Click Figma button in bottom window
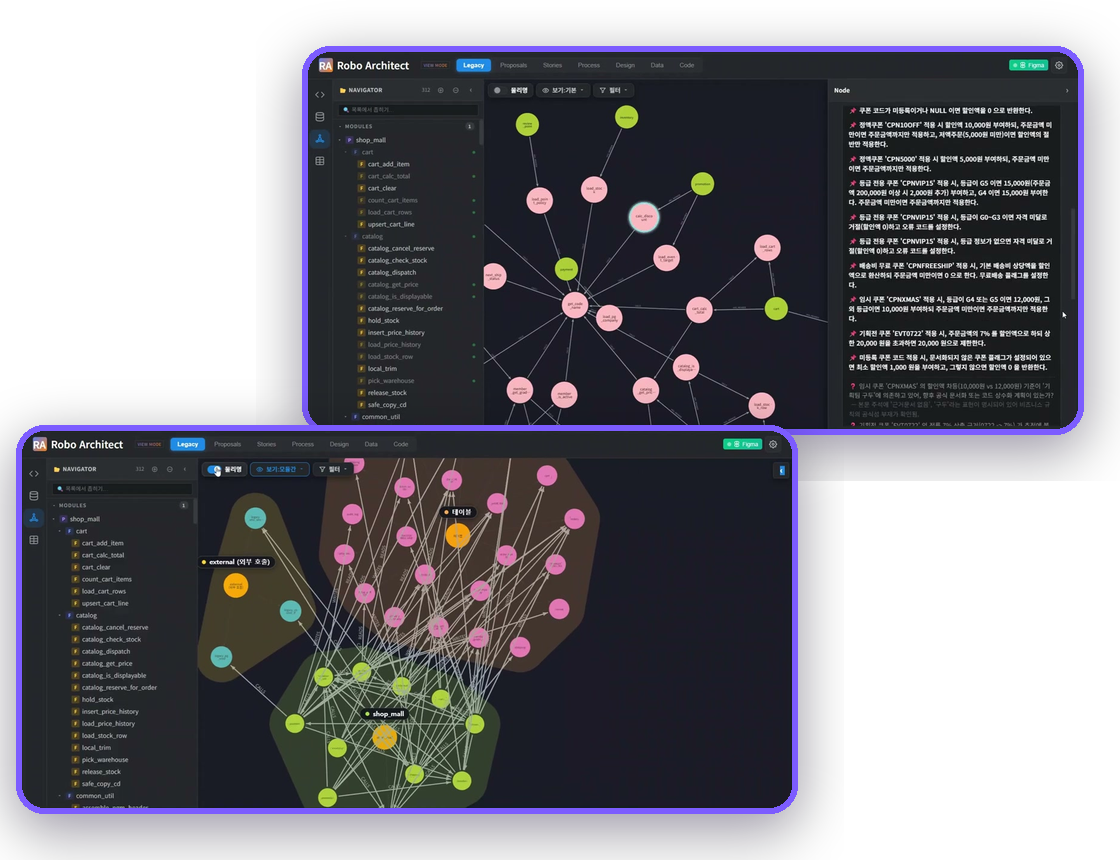This screenshot has width=1120, height=860. (x=743, y=444)
